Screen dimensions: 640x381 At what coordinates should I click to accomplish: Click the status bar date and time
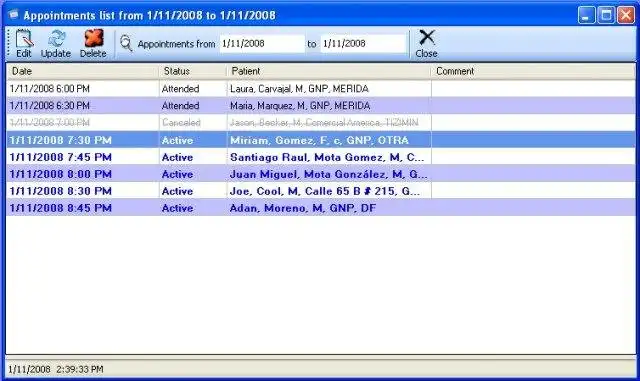coord(56,369)
